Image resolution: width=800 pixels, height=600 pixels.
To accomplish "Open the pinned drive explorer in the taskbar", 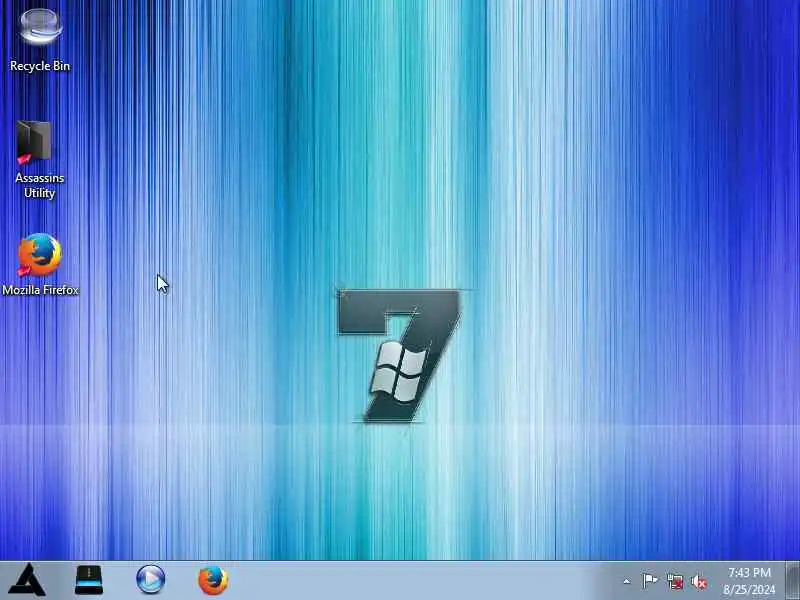I will [89, 580].
